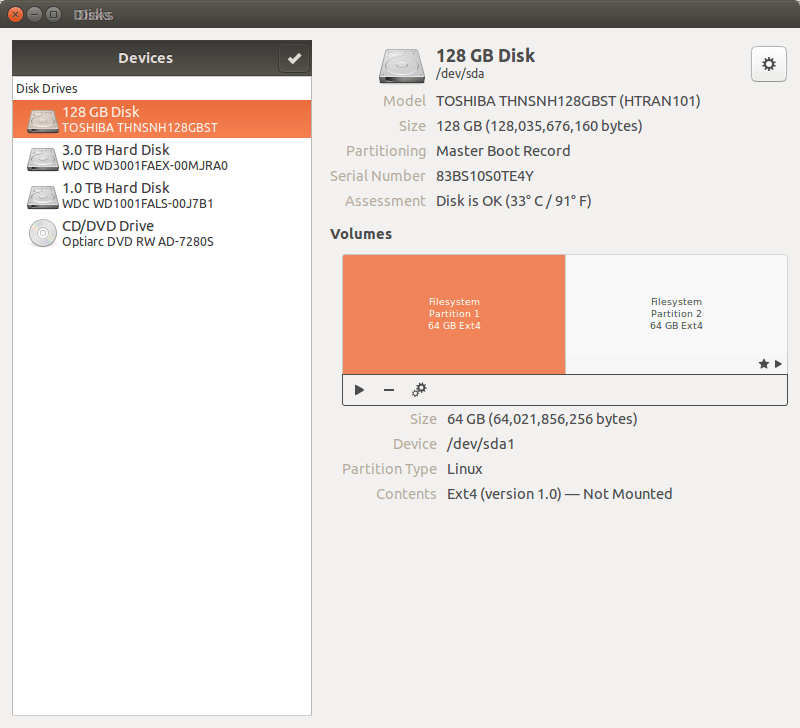
Task: Click the Devices panel header
Action: tap(145, 58)
